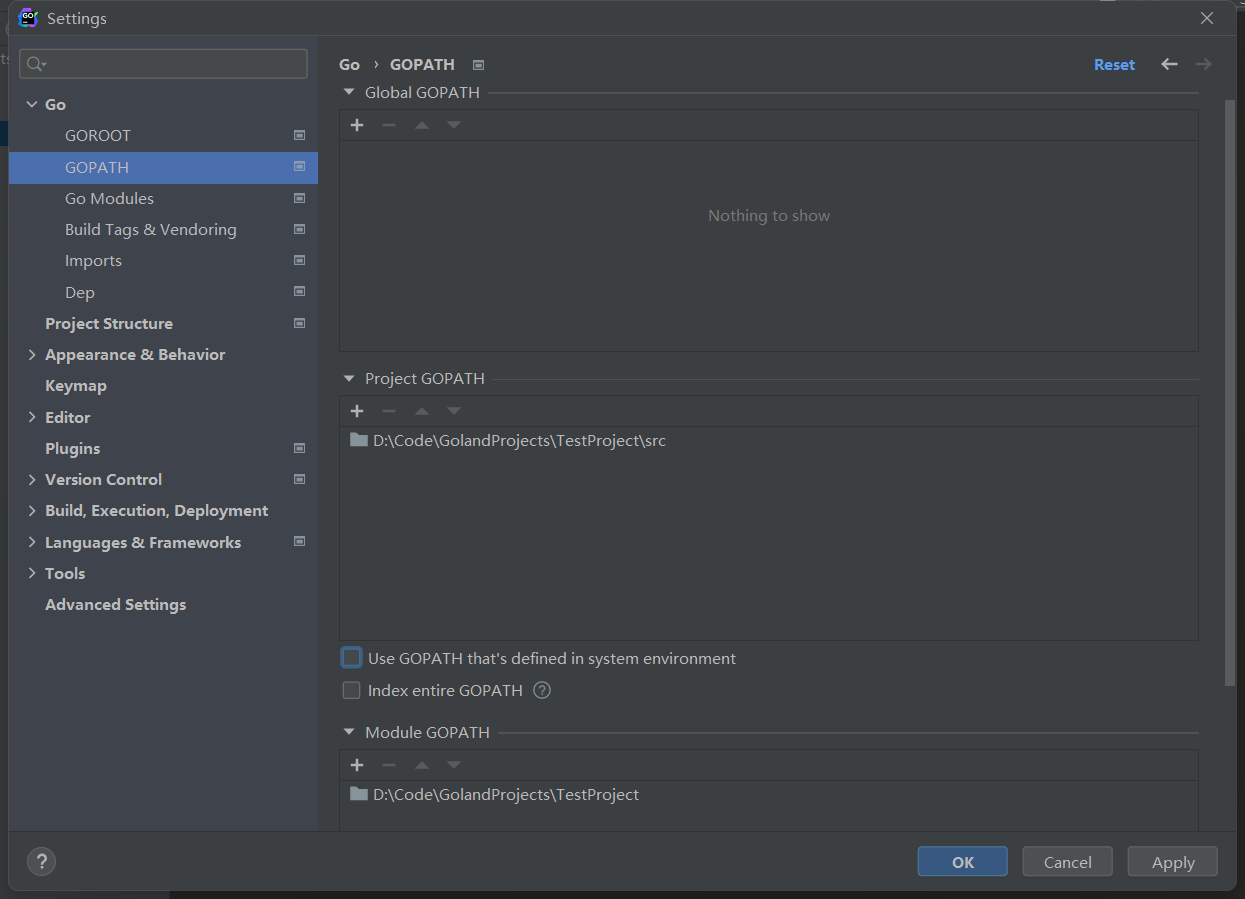Click project-level icon beside GOPATH breadcrumb
1245x899 pixels.
[x=478, y=65]
